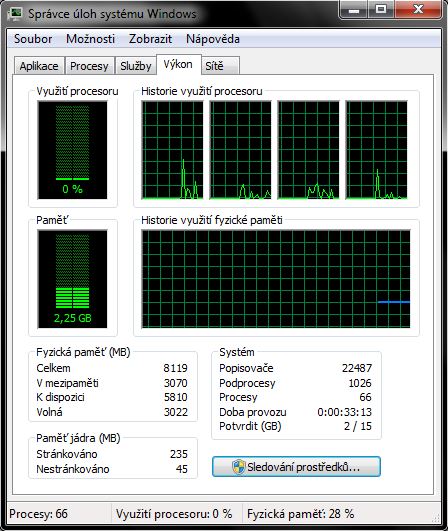
Task: Click the physical memory history graph
Action: (276, 279)
